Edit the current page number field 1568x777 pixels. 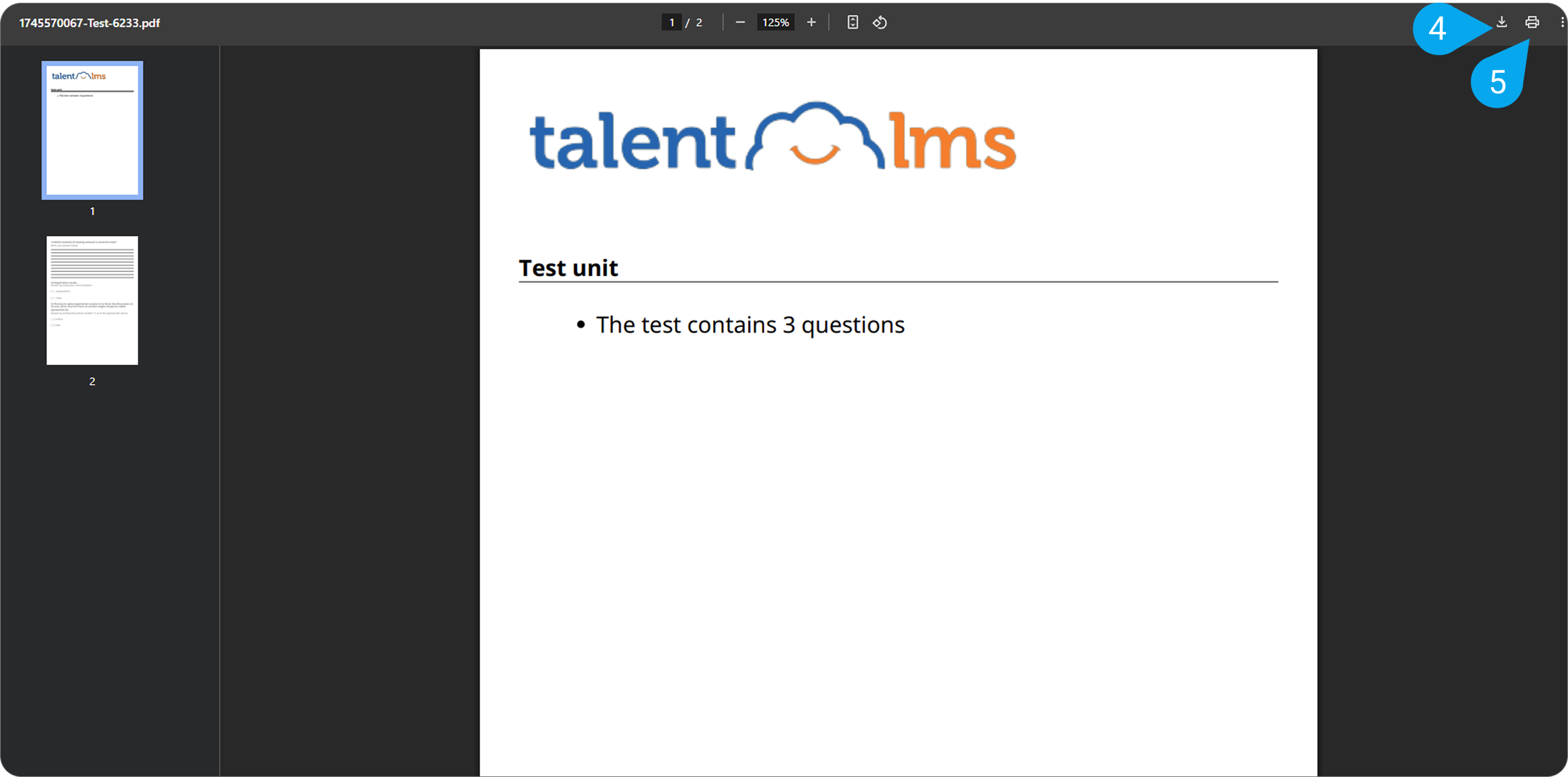pyautogui.click(x=671, y=22)
